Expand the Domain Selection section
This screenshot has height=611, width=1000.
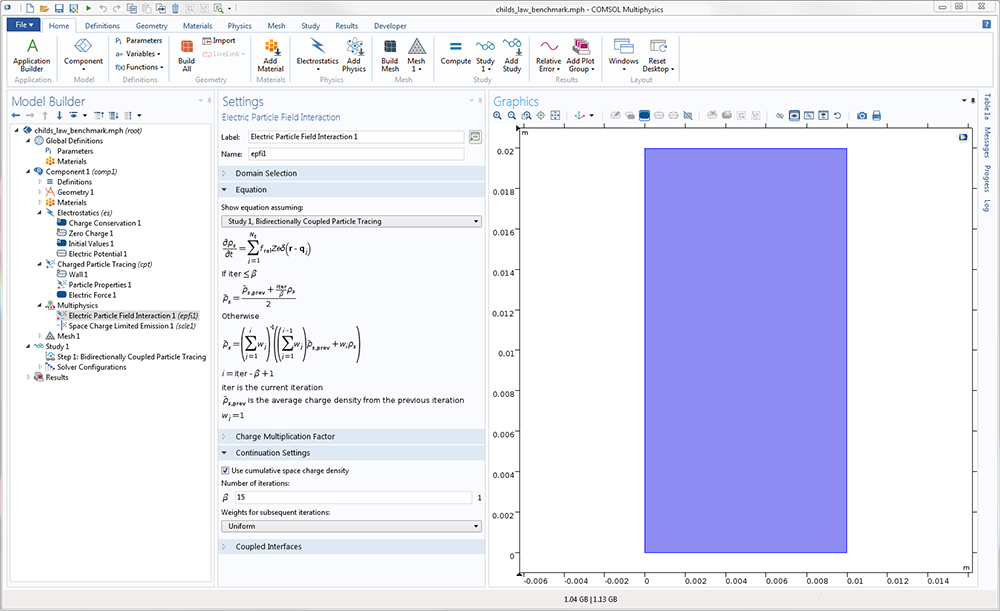click(x=265, y=174)
